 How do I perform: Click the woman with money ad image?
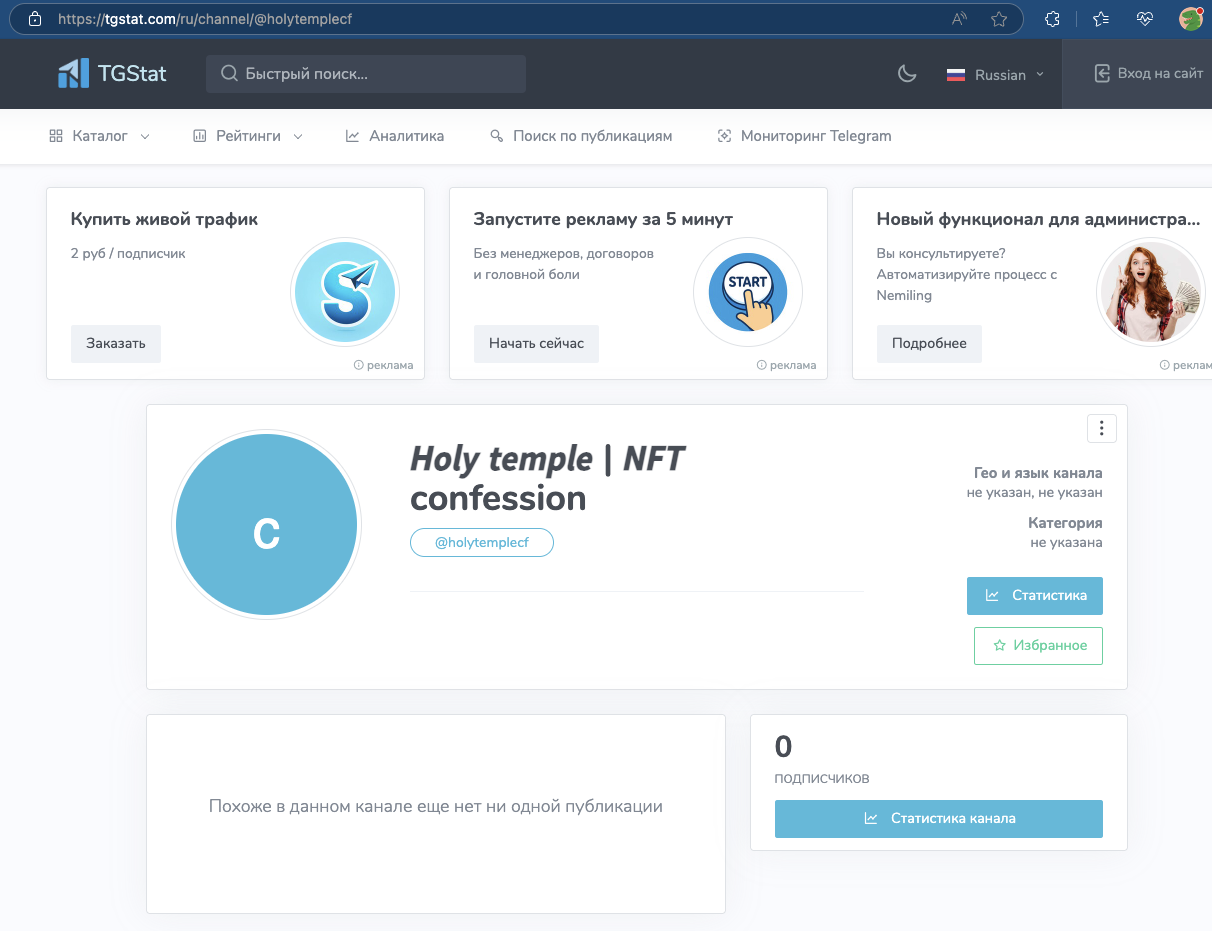[1151, 292]
